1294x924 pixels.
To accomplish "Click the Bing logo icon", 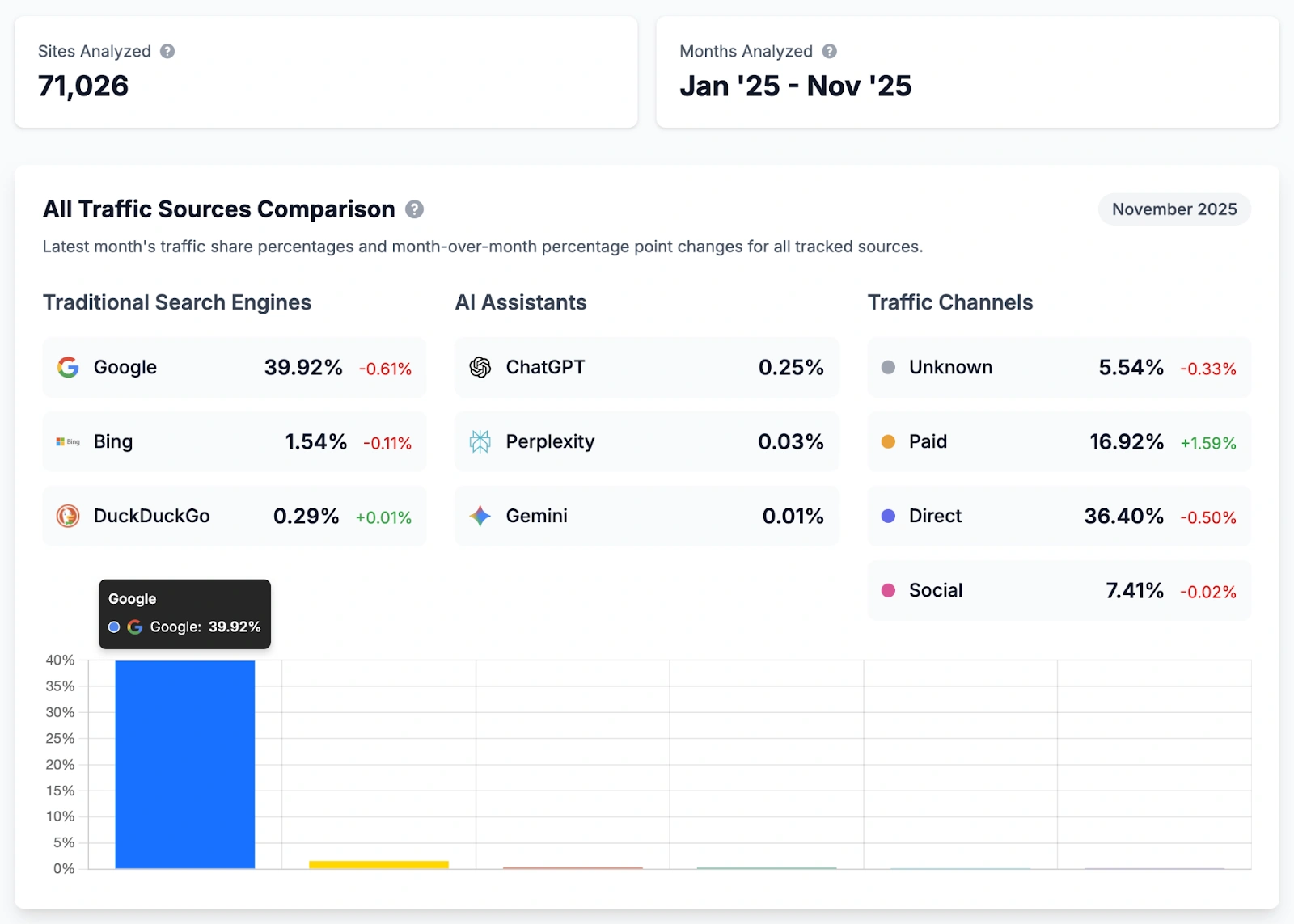I will pyautogui.click(x=68, y=441).
